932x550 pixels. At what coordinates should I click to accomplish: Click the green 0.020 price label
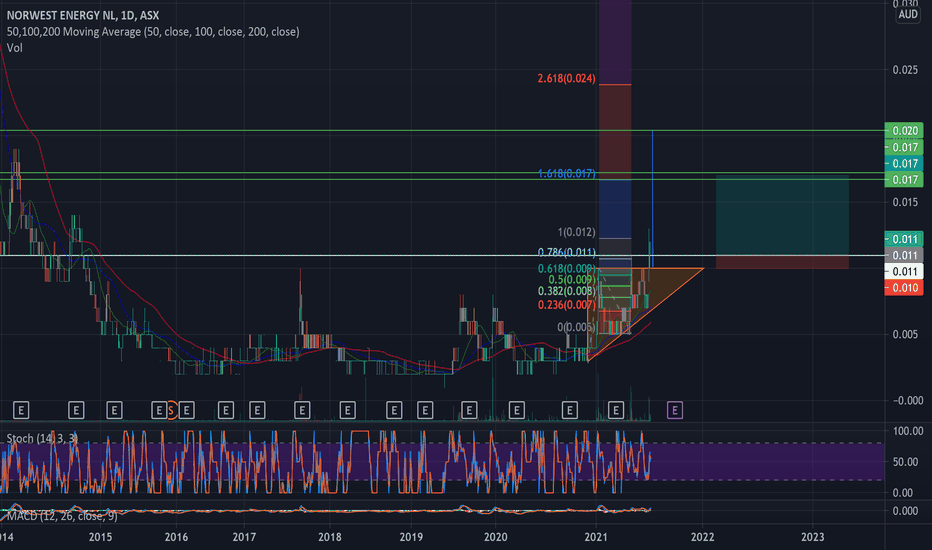pyautogui.click(x=904, y=131)
